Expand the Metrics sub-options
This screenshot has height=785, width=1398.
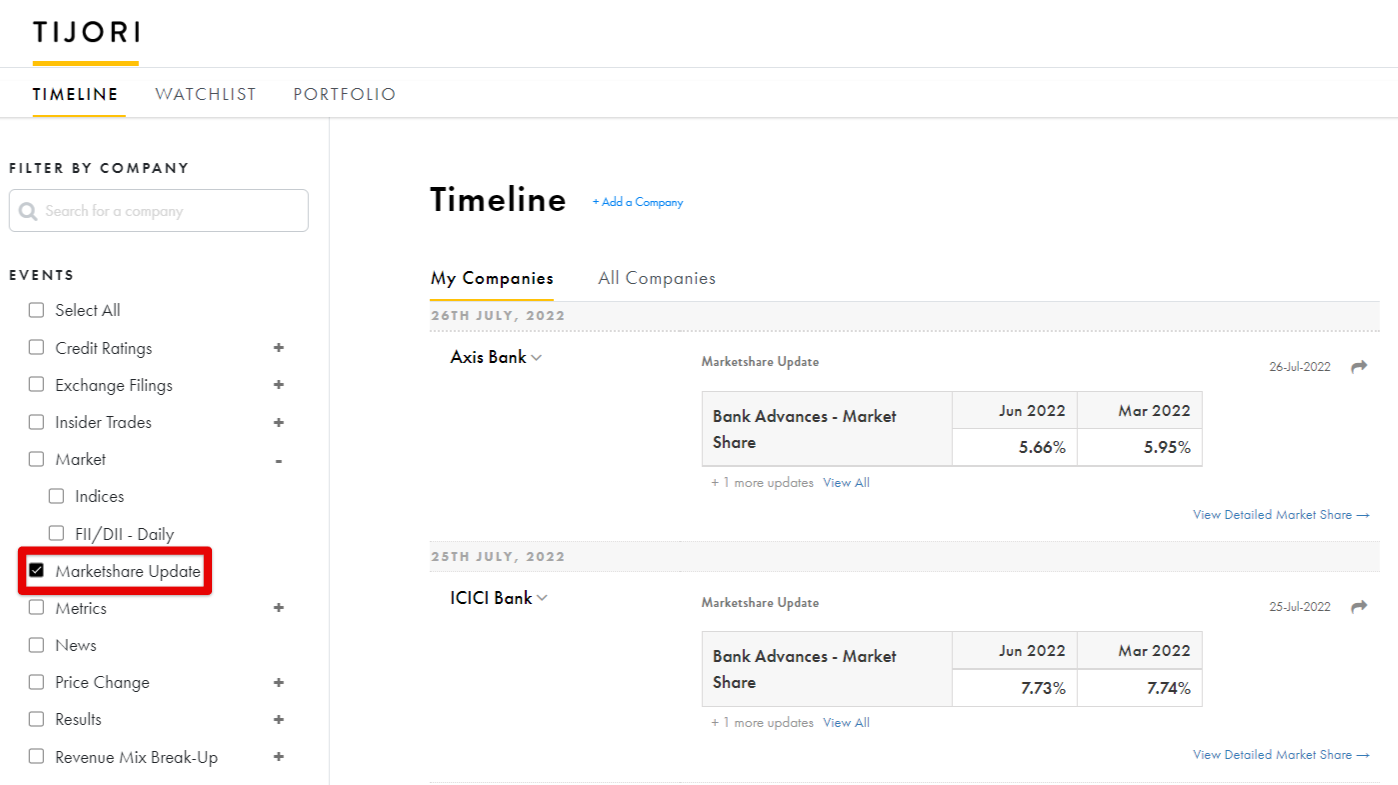point(279,608)
